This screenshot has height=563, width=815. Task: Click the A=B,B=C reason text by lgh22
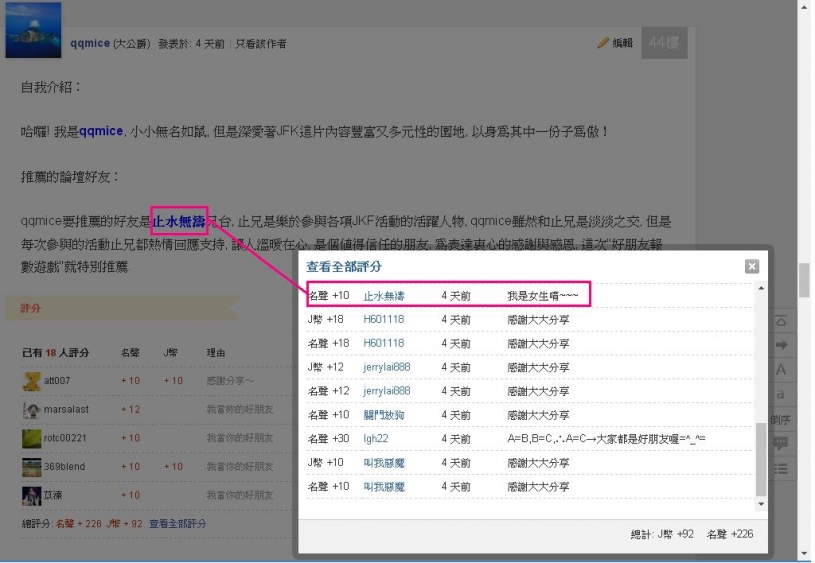point(607,439)
